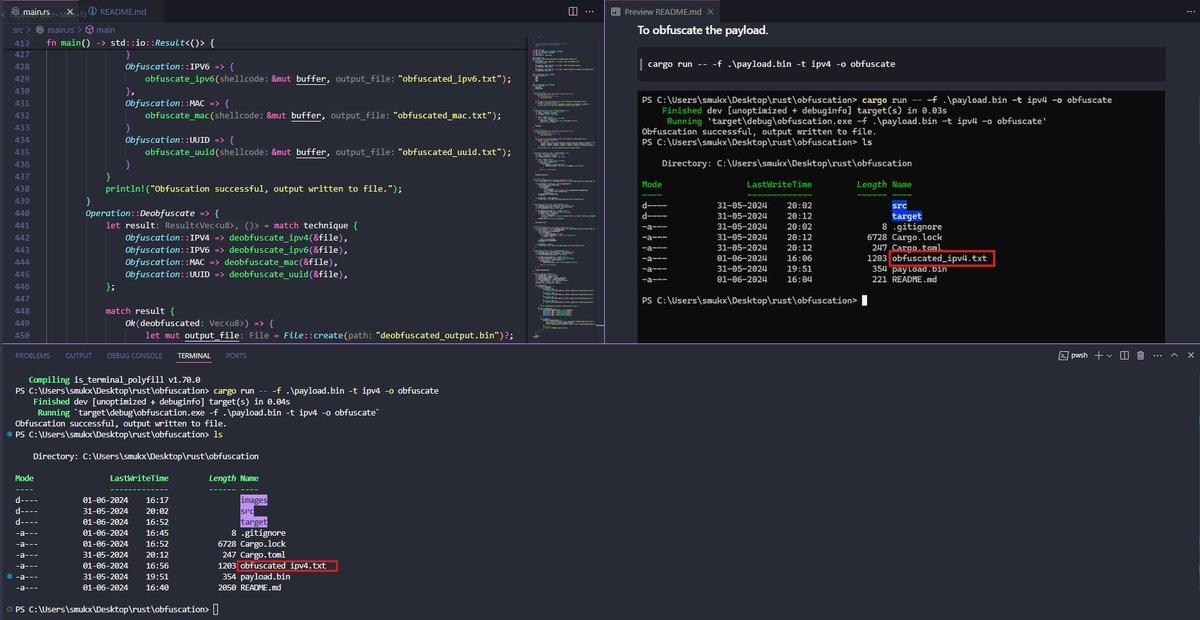Click the code minimap in main.rs
This screenshot has height=620, width=1200.
pyautogui.click(x=561, y=150)
